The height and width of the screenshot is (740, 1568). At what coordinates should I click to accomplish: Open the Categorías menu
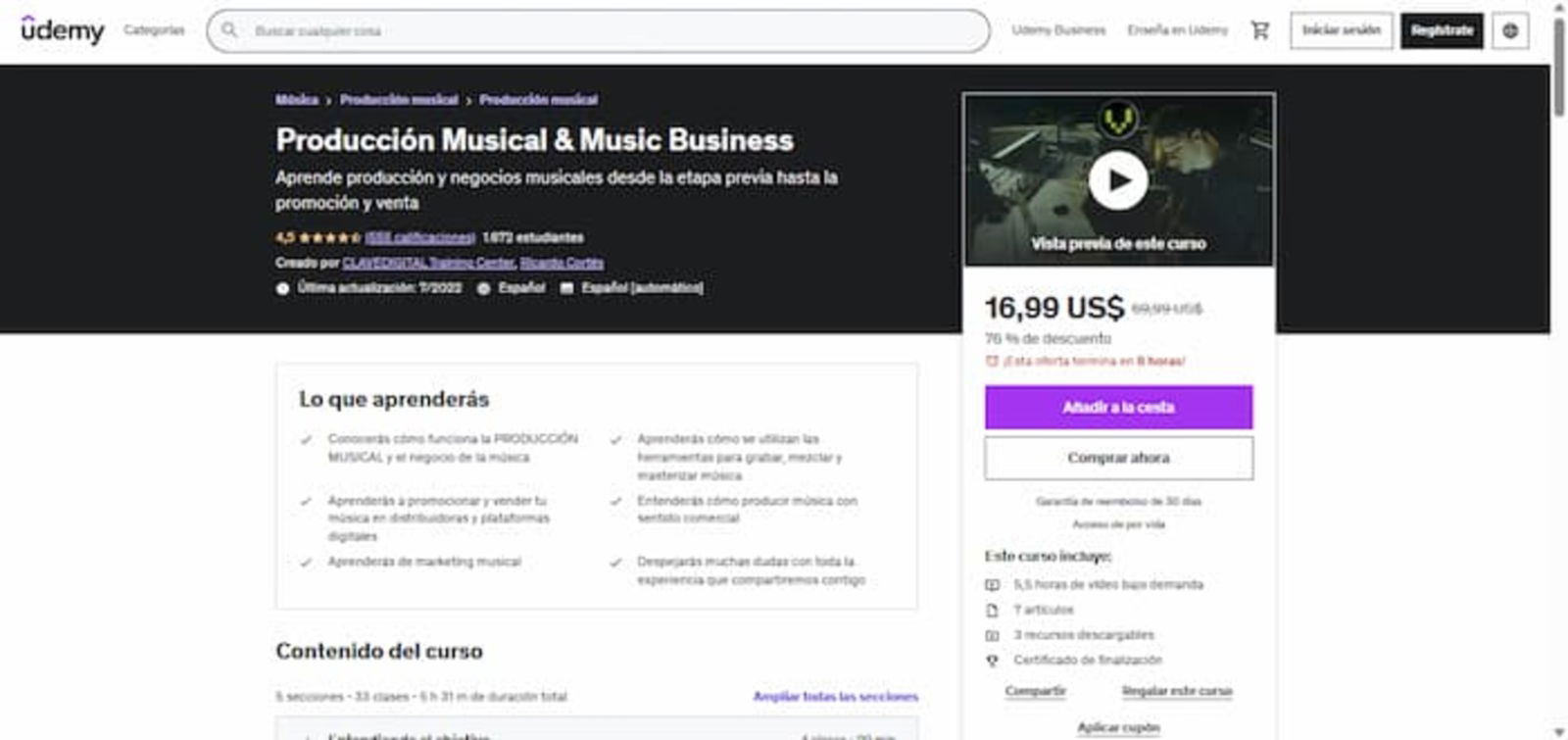(154, 30)
